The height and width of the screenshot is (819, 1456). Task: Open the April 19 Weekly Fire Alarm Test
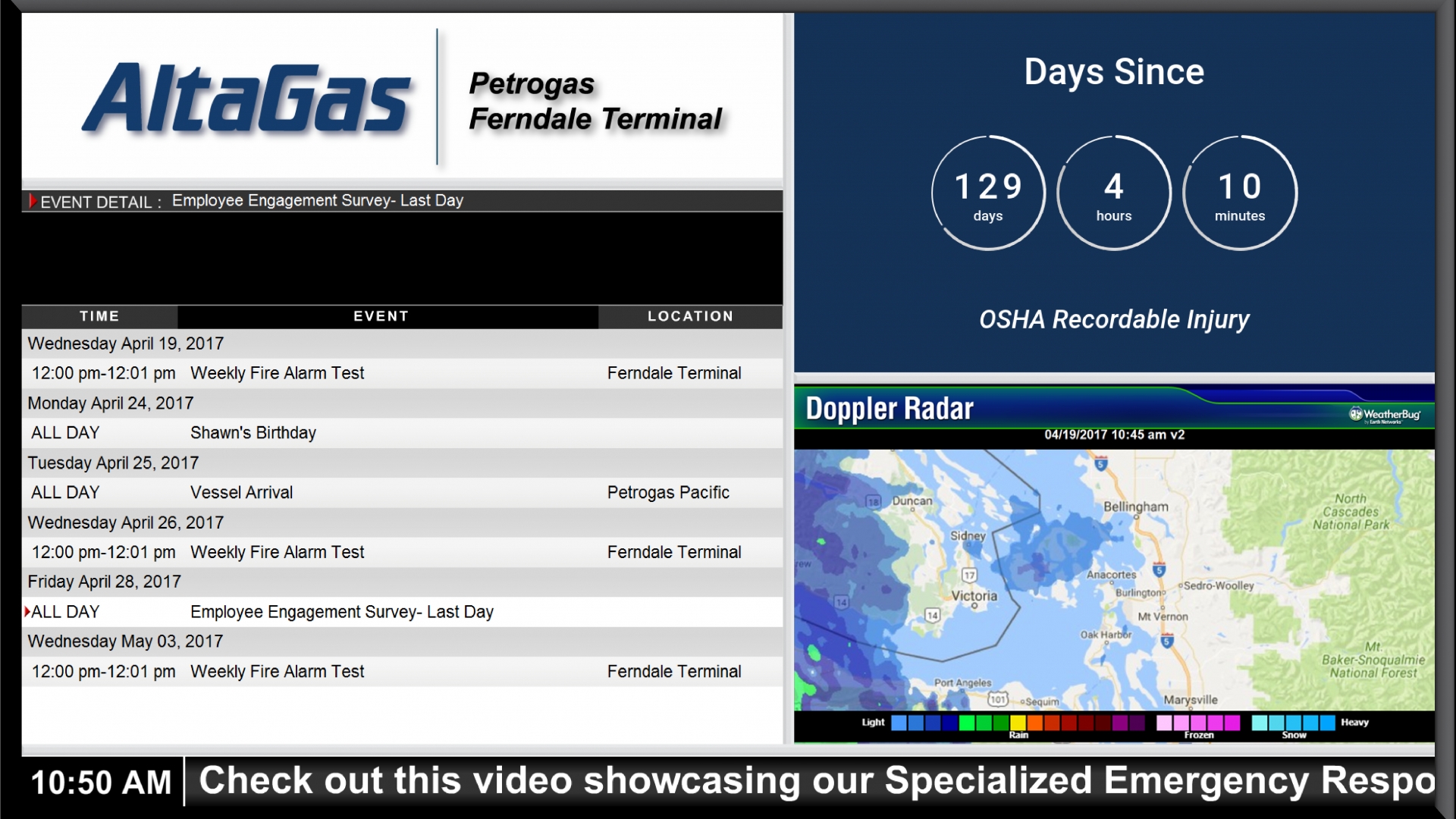pyautogui.click(x=277, y=373)
